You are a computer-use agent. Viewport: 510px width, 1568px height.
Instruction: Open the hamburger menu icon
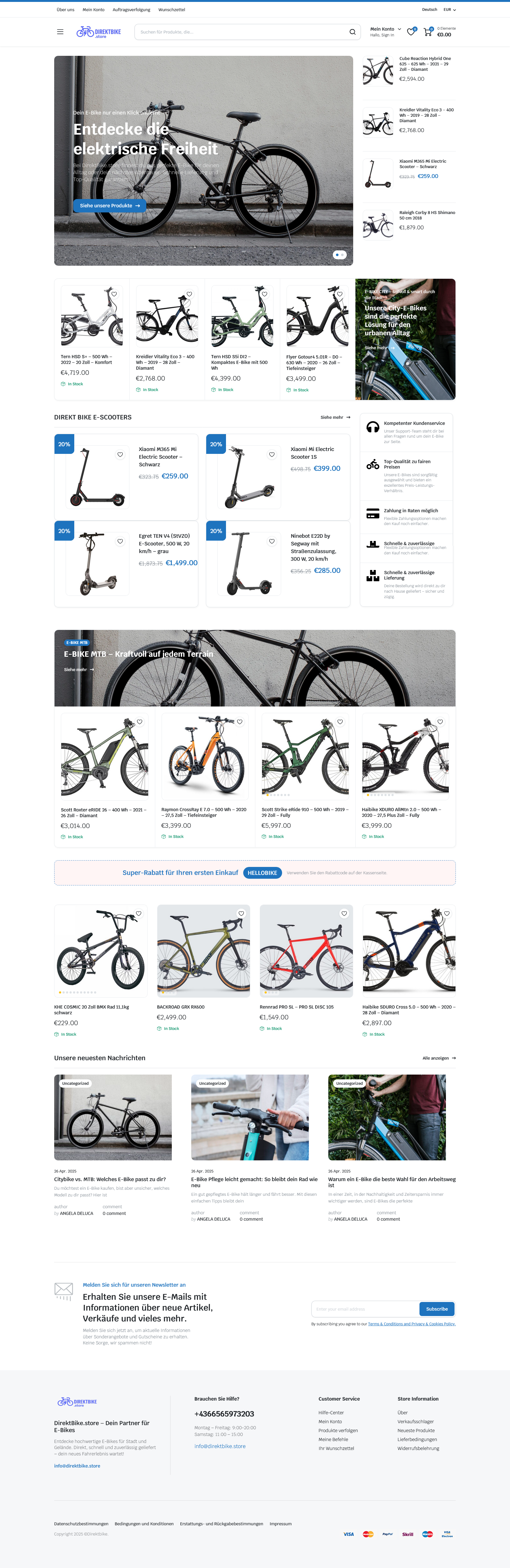60,32
